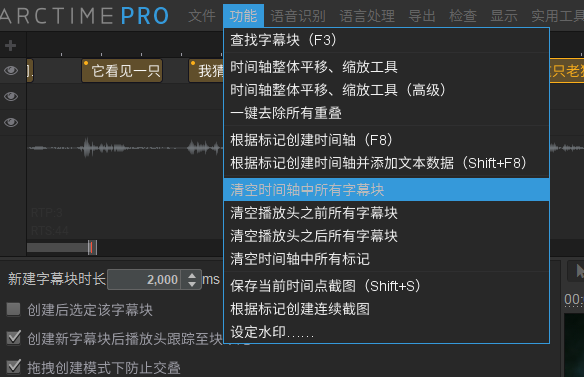Open the 显示 menu
This screenshot has width=584, height=377.
(x=504, y=16)
